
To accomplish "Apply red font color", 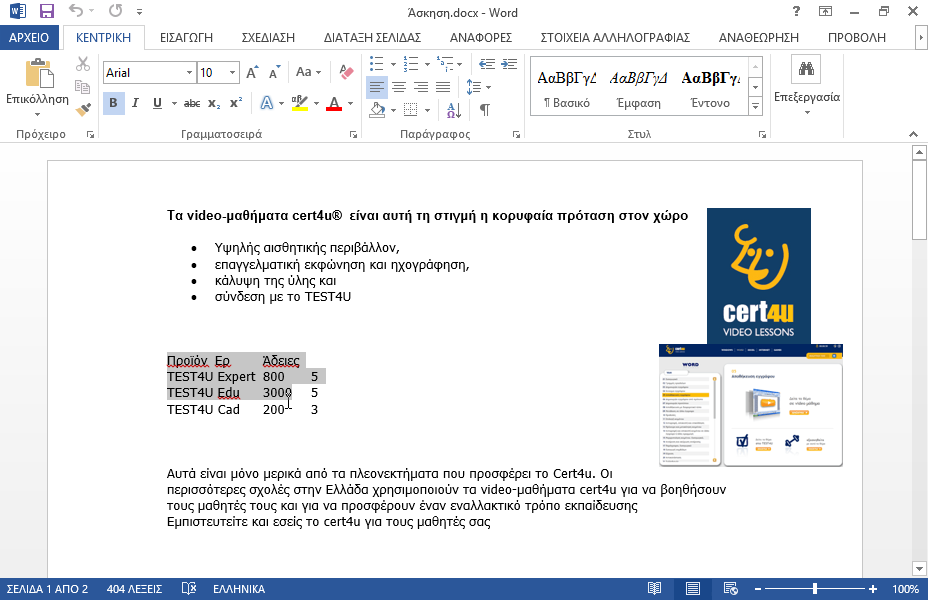I will pyautogui.click(x=334, y=103).
